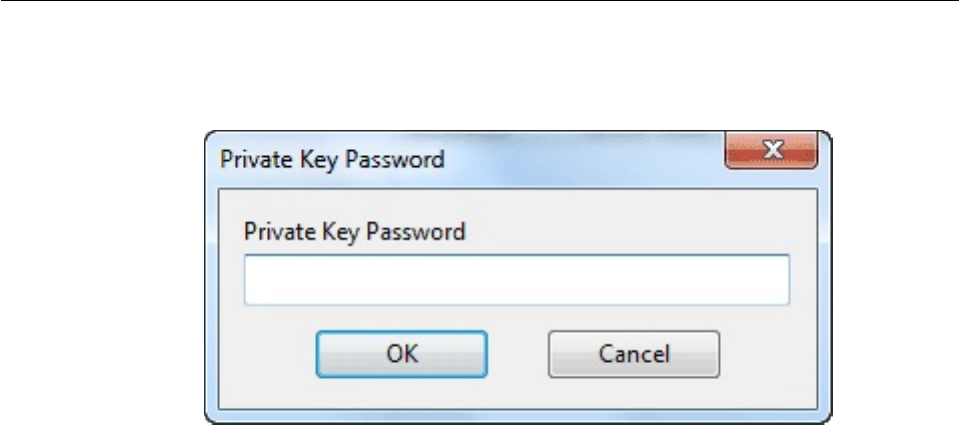Screen dimensions: 959x425
Task: Click the dialog title bar text
Action: pyautogui.click(x=332, y=160)
